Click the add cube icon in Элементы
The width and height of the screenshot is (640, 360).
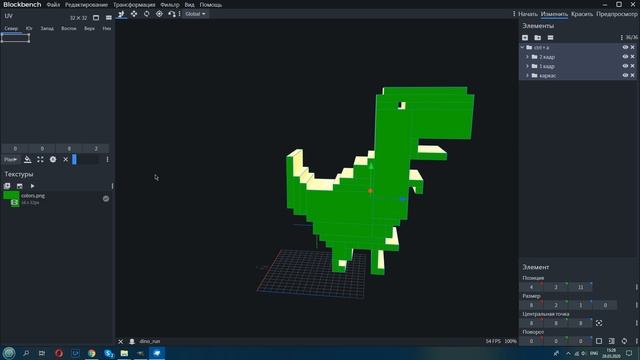pyautogui.click(x=525, y=38)
